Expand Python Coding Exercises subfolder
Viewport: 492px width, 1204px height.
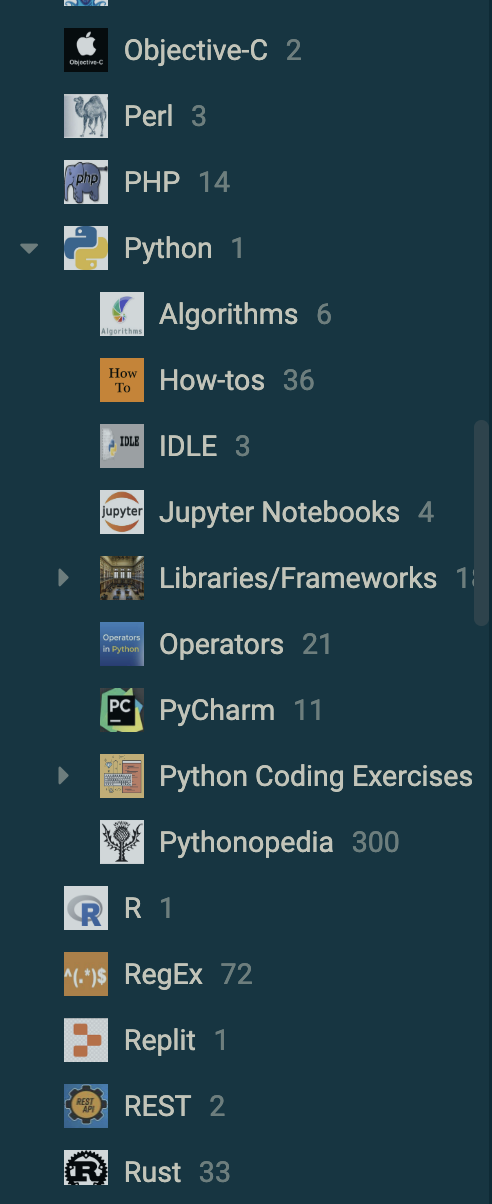pos(63,776)
